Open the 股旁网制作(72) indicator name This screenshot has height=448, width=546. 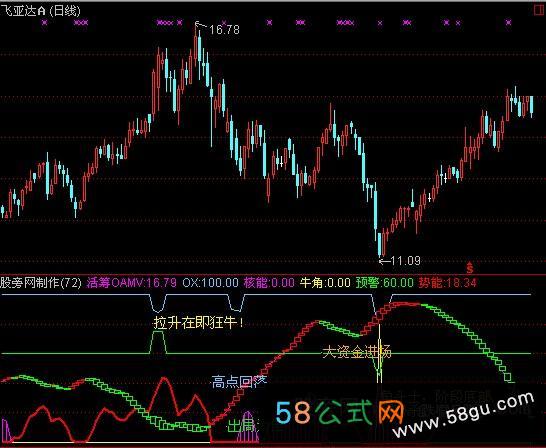coord(41,282)
